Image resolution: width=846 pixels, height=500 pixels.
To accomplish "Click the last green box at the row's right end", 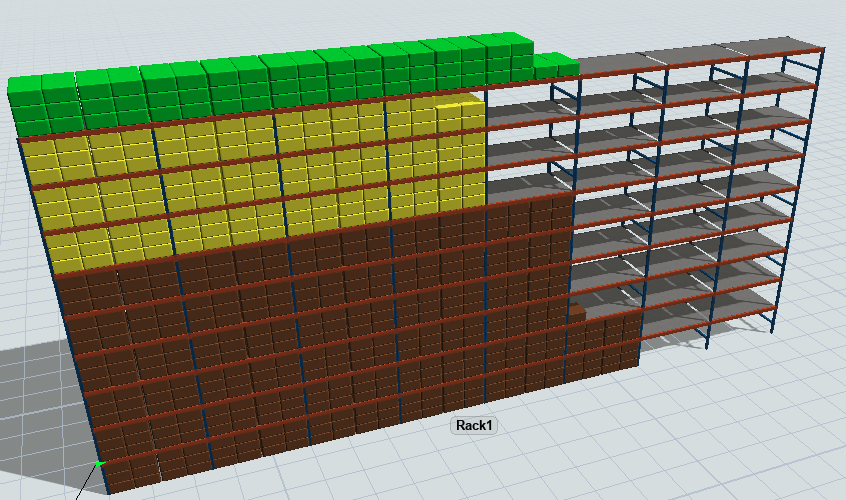I will 547,66.
